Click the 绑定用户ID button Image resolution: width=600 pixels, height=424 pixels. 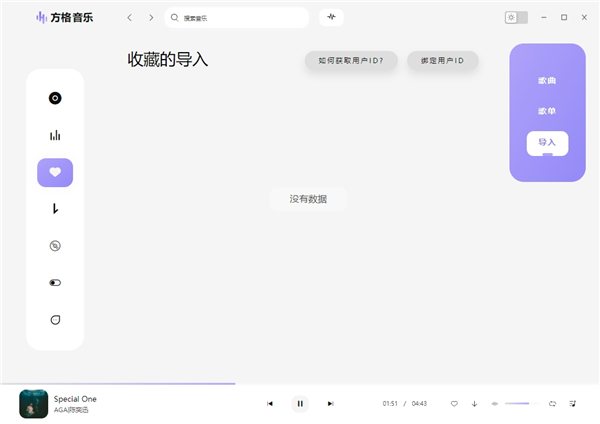pos(442,61)
